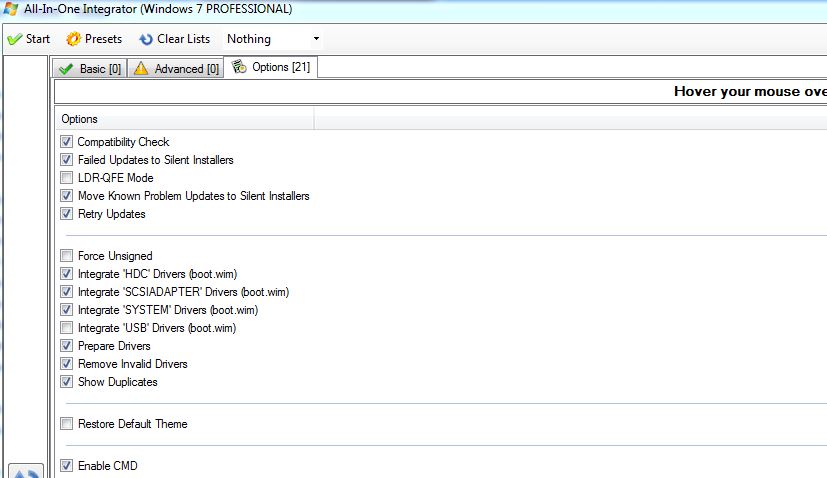Click the 'LDR-QFE Mode' label text
Screen dimensions: 827x478
(116, 178)
